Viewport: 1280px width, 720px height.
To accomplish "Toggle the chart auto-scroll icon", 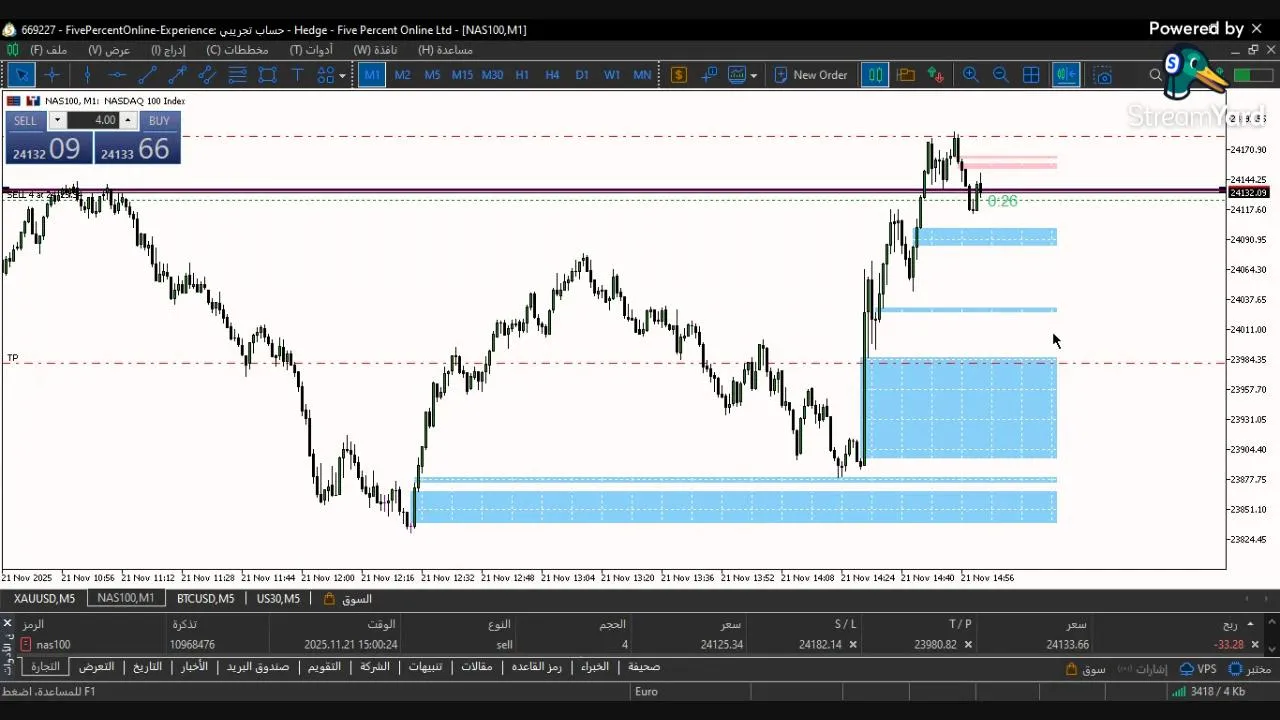I will 1066,75.
